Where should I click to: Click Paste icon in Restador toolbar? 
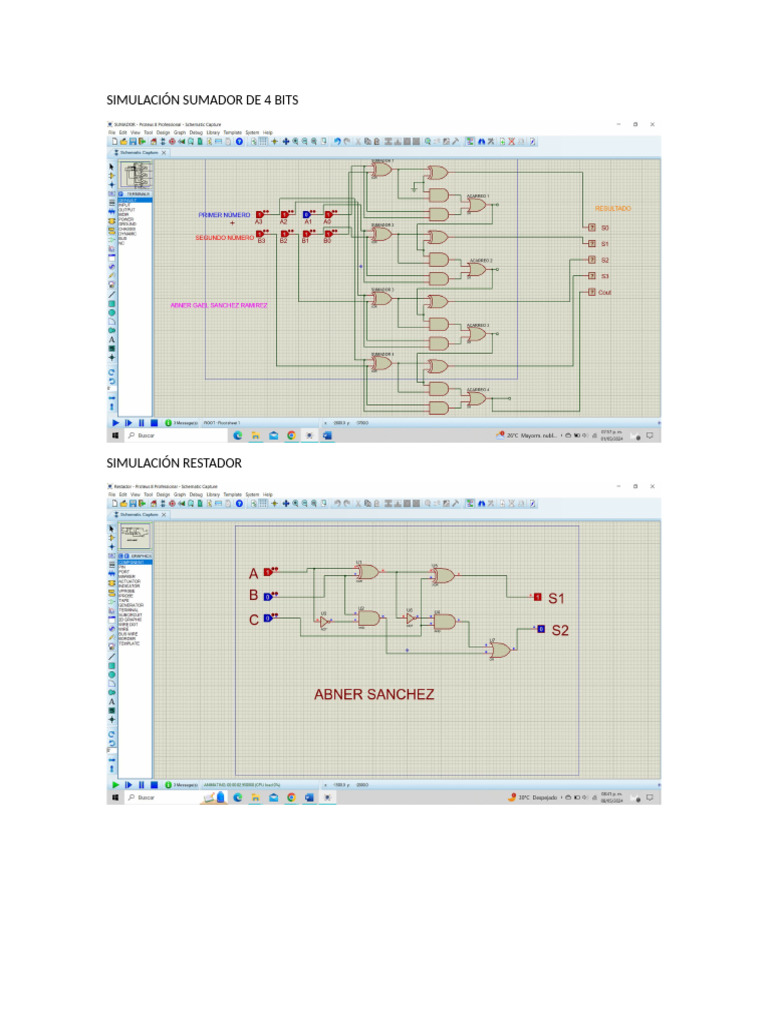376,504
